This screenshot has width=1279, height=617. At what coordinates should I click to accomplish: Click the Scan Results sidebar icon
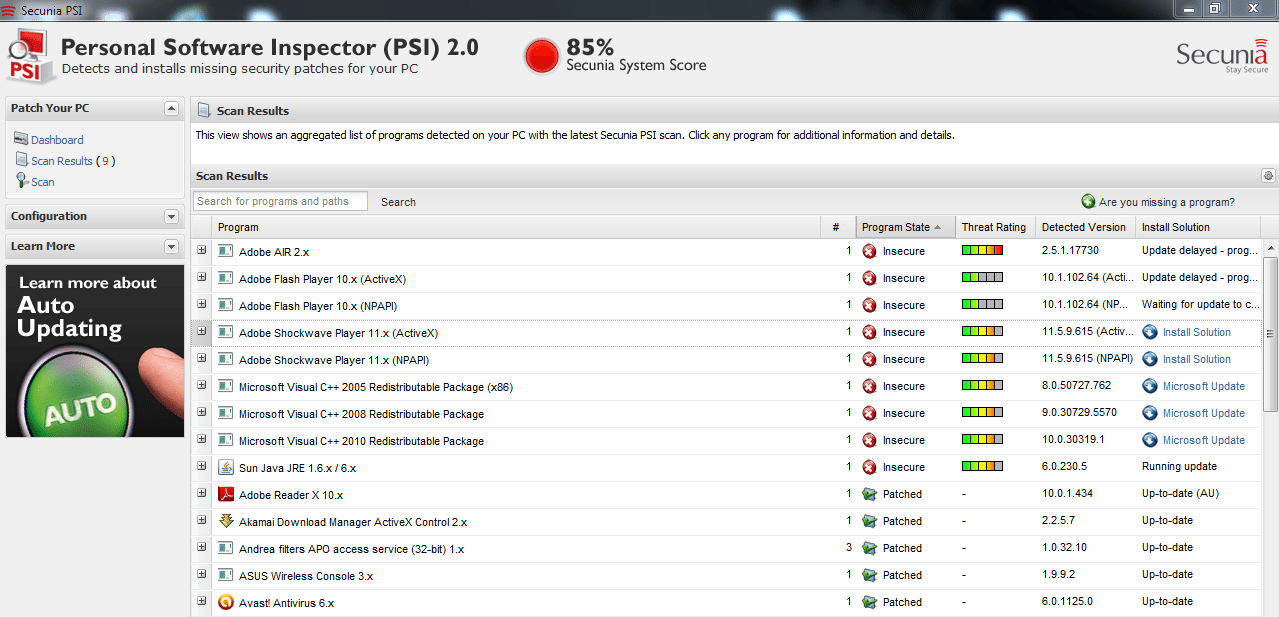pyautogui.click(x=22, y=160)
